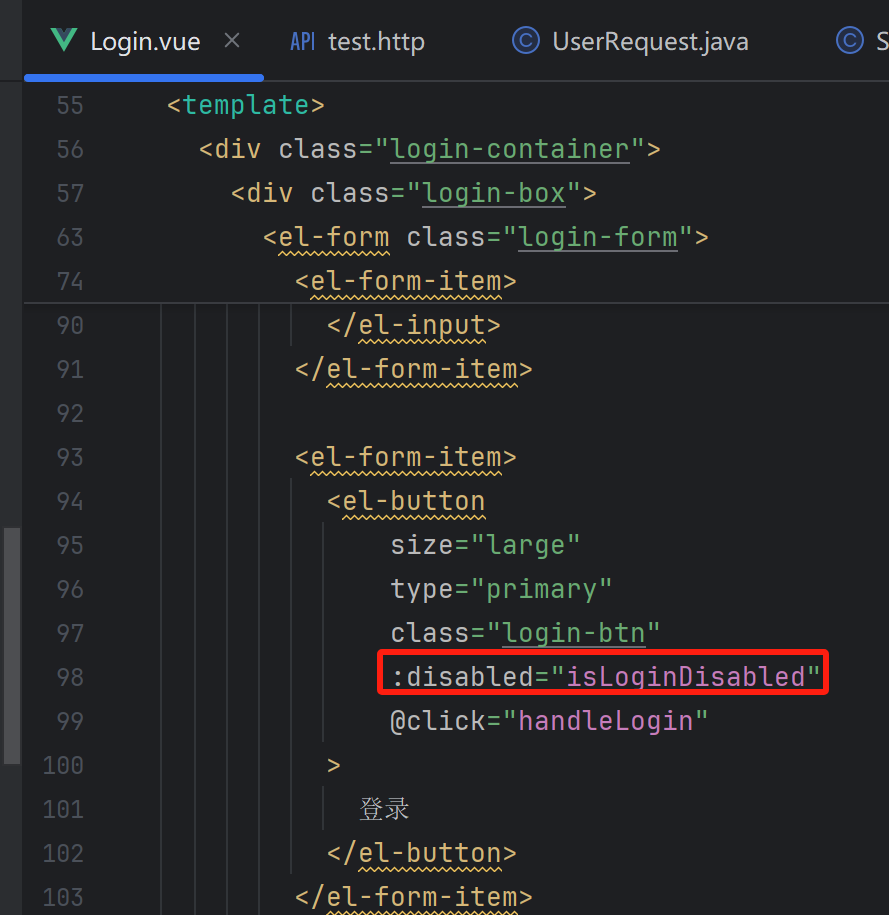Click the 登录 button text on line 101
This screenshot has height=915, width=889.
coord(384,809)
